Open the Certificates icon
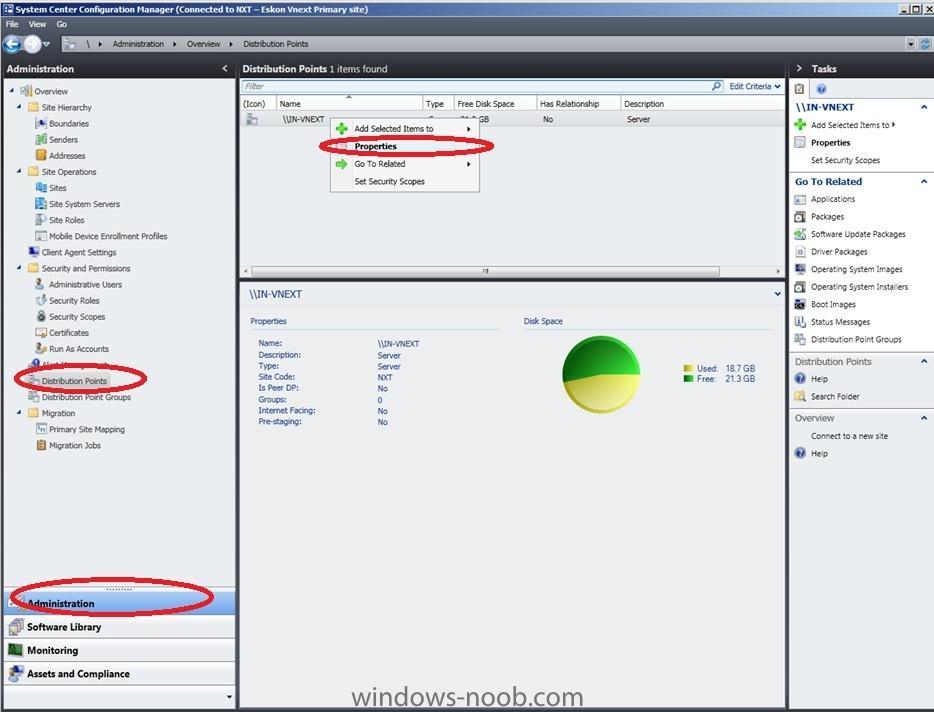This screenshot has width=934, height=712. tap(41, 332)
